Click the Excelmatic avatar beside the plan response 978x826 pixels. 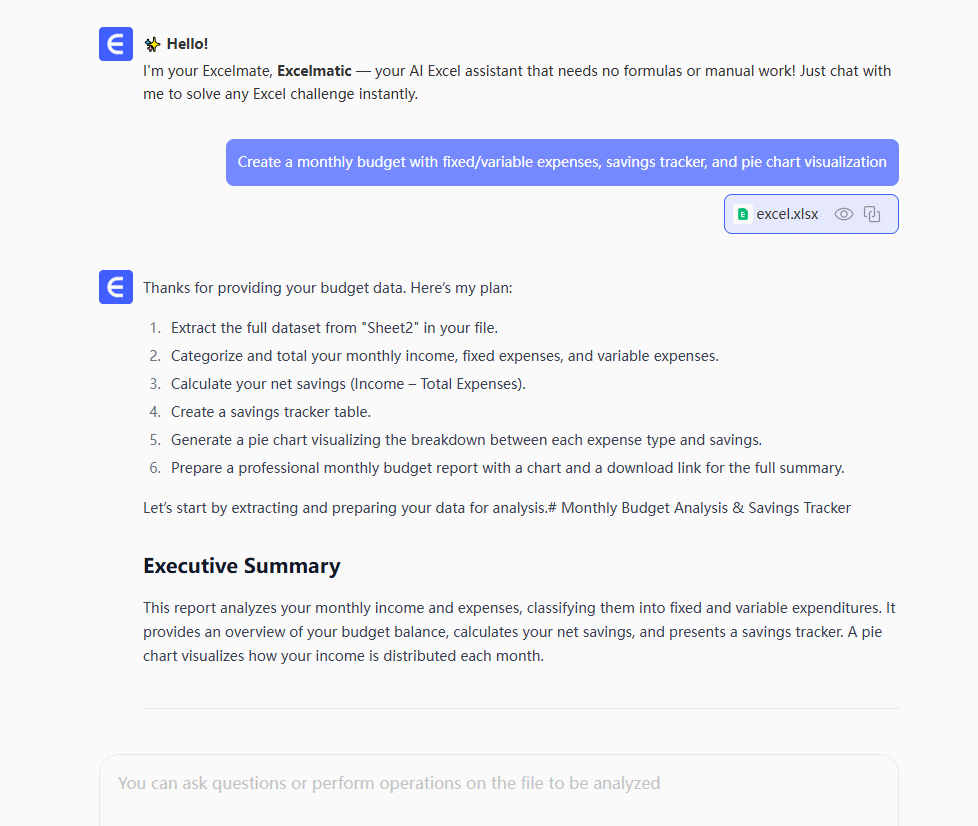click(116, 287)
